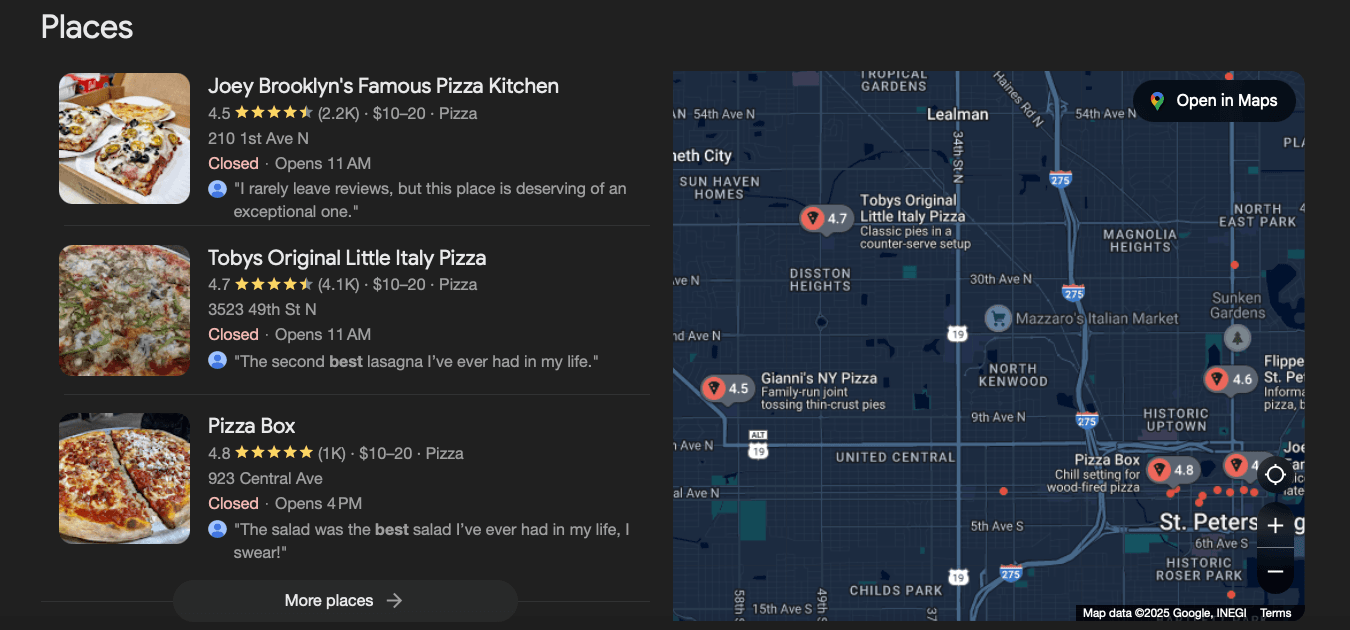Screen dimensions: 1350x630
Task: Open Joey Brooklyn's Famous Pizza Kitchen listing
Action: (x=383, y=86)
